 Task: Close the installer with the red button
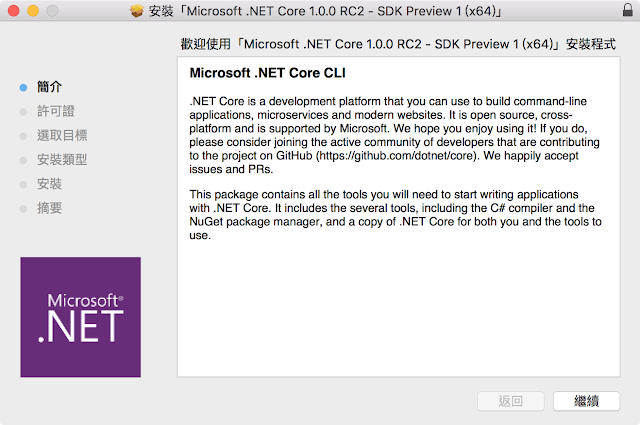pyautogui.click(x=13, y=11)
